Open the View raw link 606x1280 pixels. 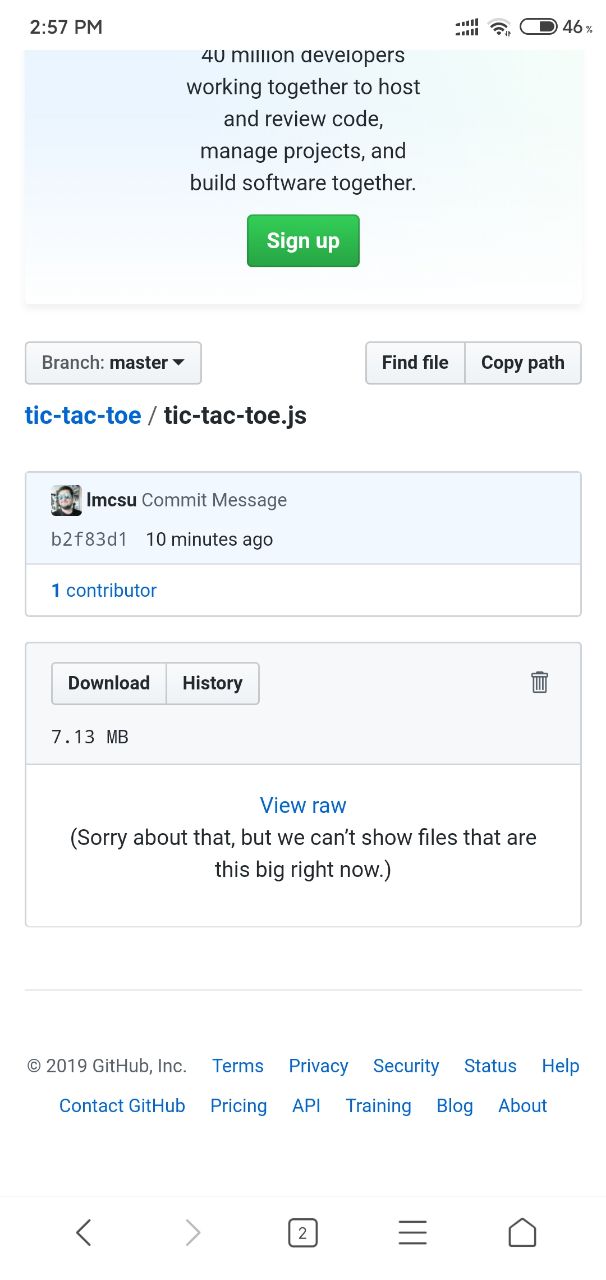(x=303, y=805)
